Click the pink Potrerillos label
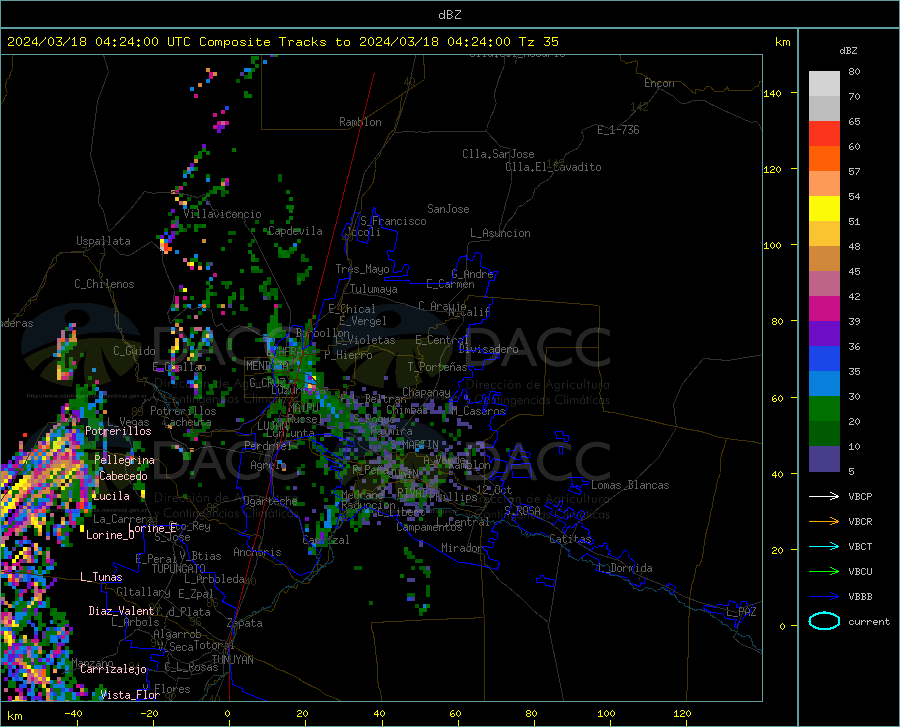The height and width of the screenshot is (727, 900). click(118, 431)
